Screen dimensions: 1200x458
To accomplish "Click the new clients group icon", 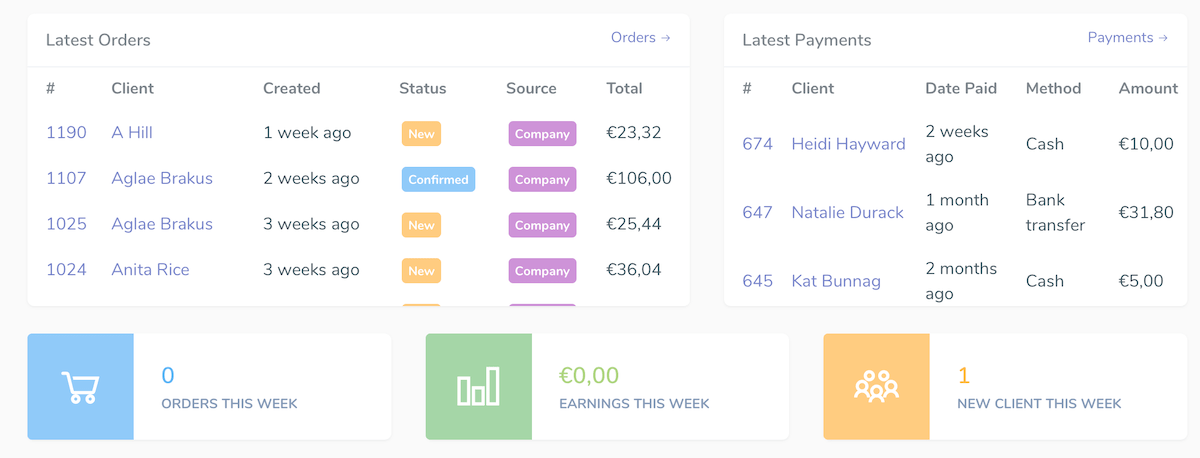I will coord(876,387).
